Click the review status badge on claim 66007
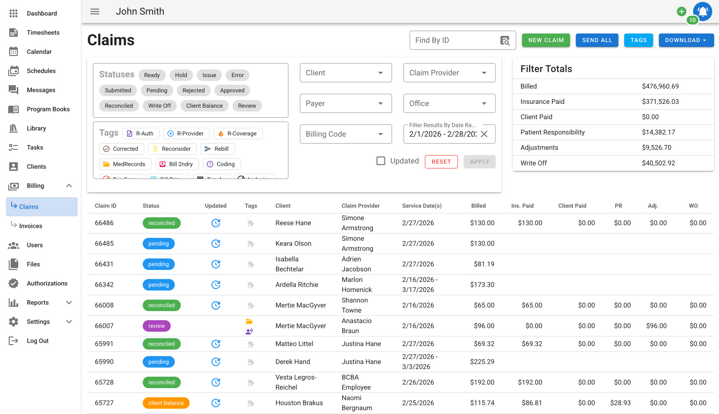 156,326
